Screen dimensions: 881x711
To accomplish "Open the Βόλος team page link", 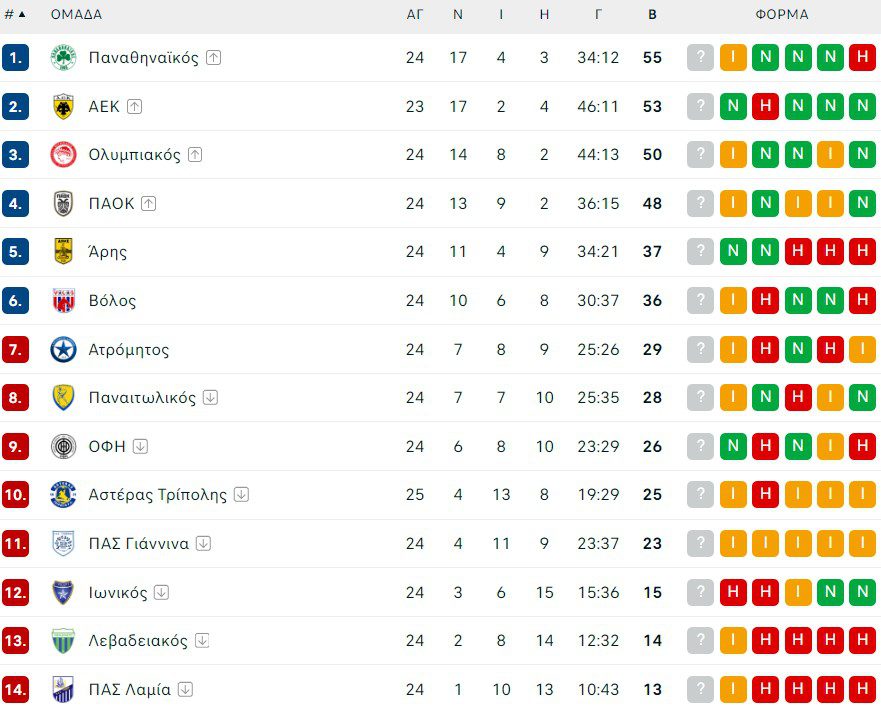I will pyautogui.click(x=112, y=301).
